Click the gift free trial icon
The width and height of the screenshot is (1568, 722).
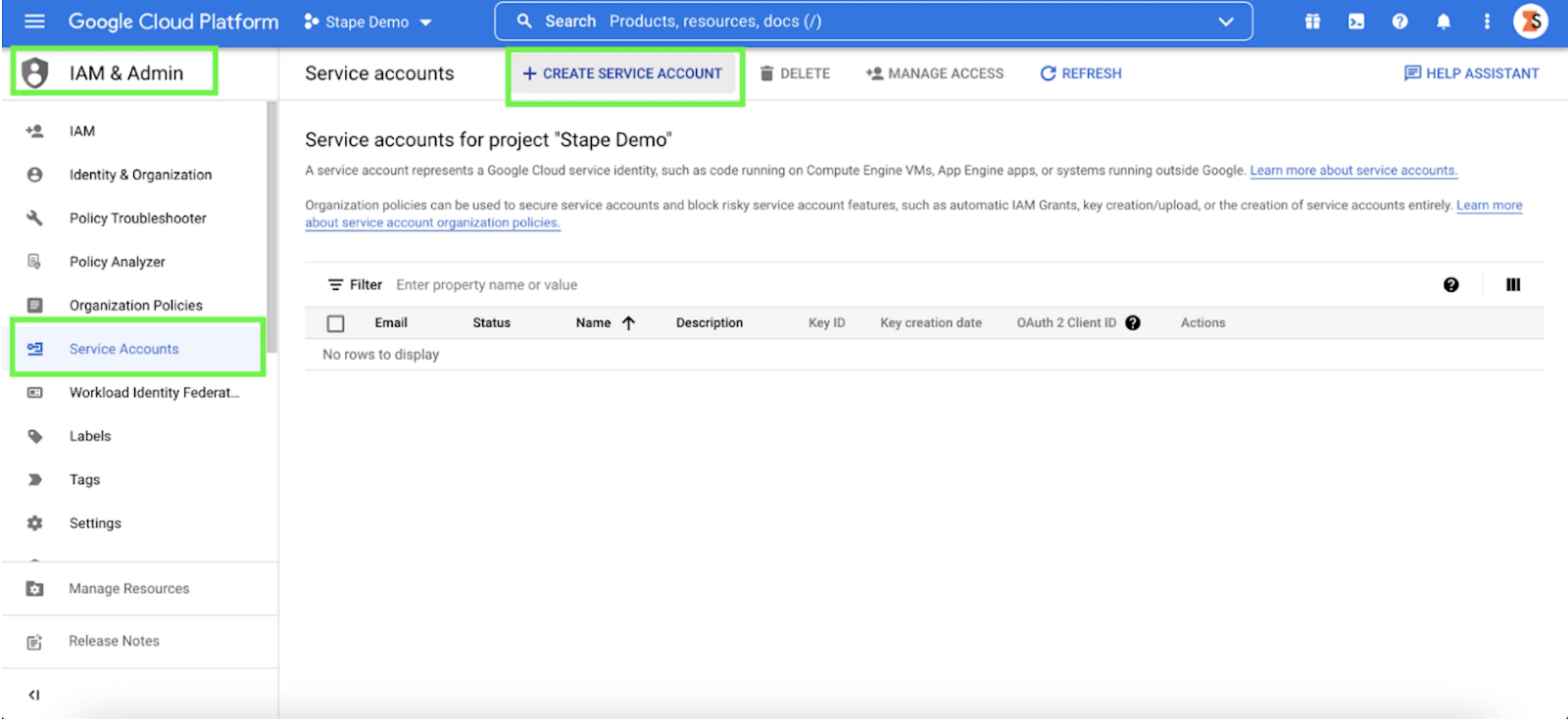[x=1312, y=22]
